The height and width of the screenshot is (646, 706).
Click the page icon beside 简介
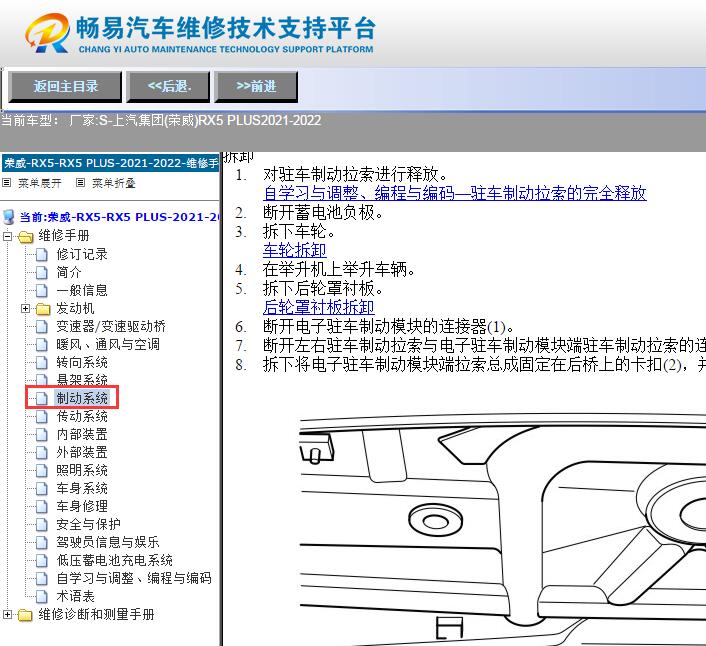(x=42, y=273)
